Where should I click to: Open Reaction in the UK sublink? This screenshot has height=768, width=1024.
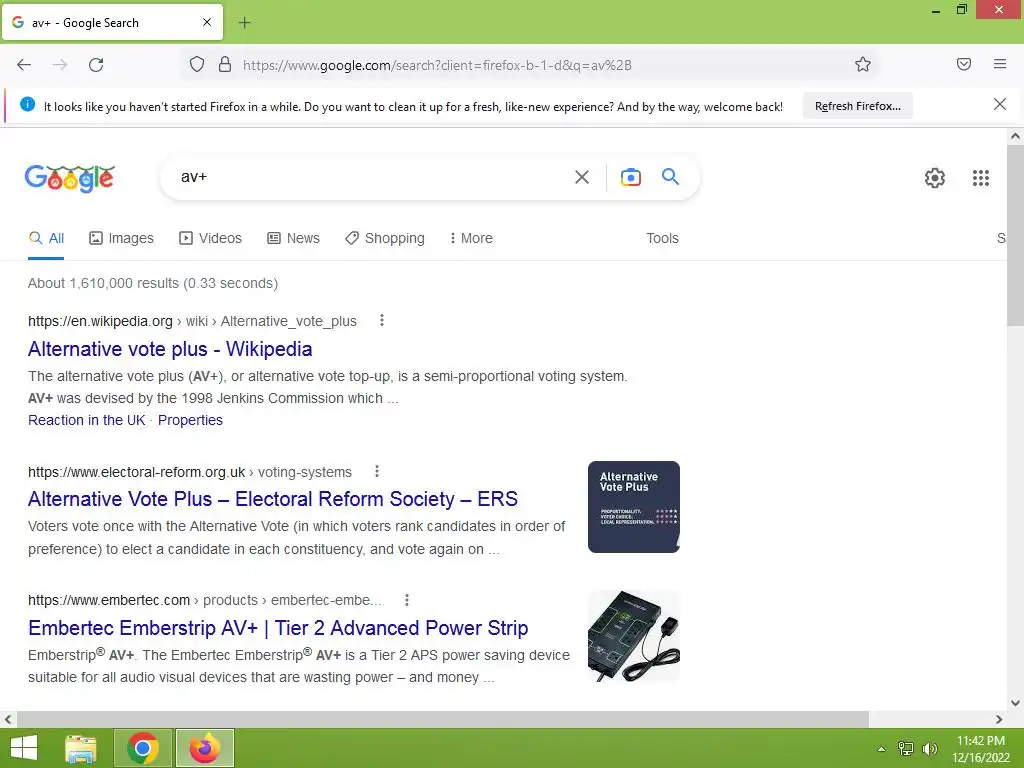(x=87, y=420)
